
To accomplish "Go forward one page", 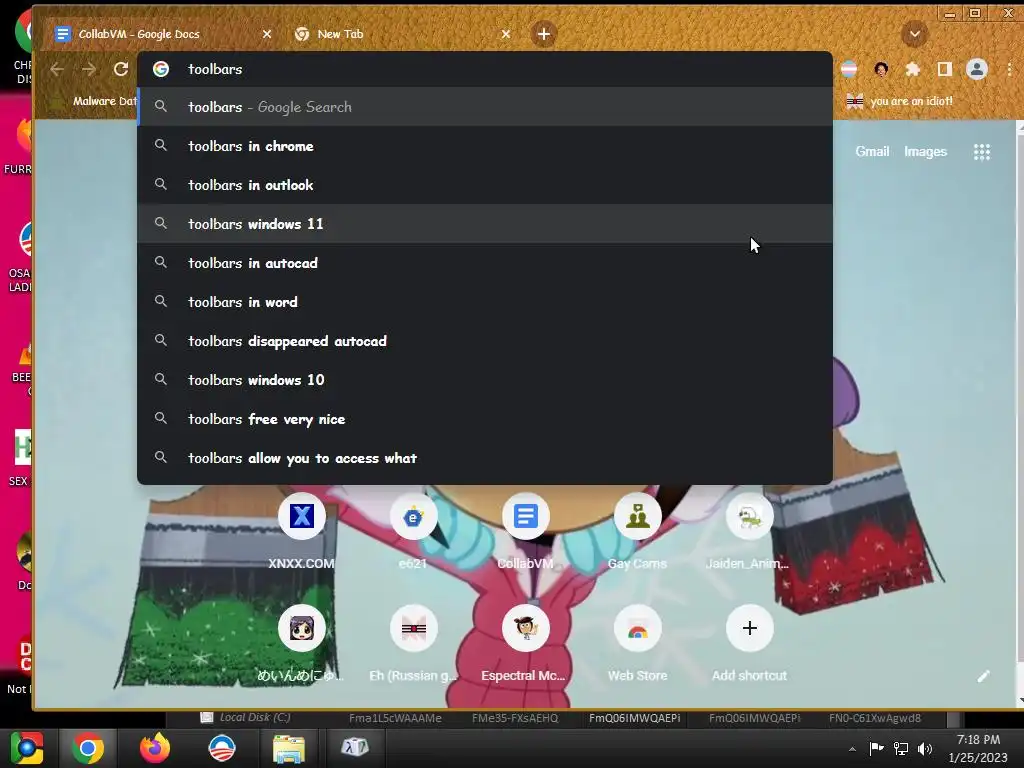I will pos(89,69).
